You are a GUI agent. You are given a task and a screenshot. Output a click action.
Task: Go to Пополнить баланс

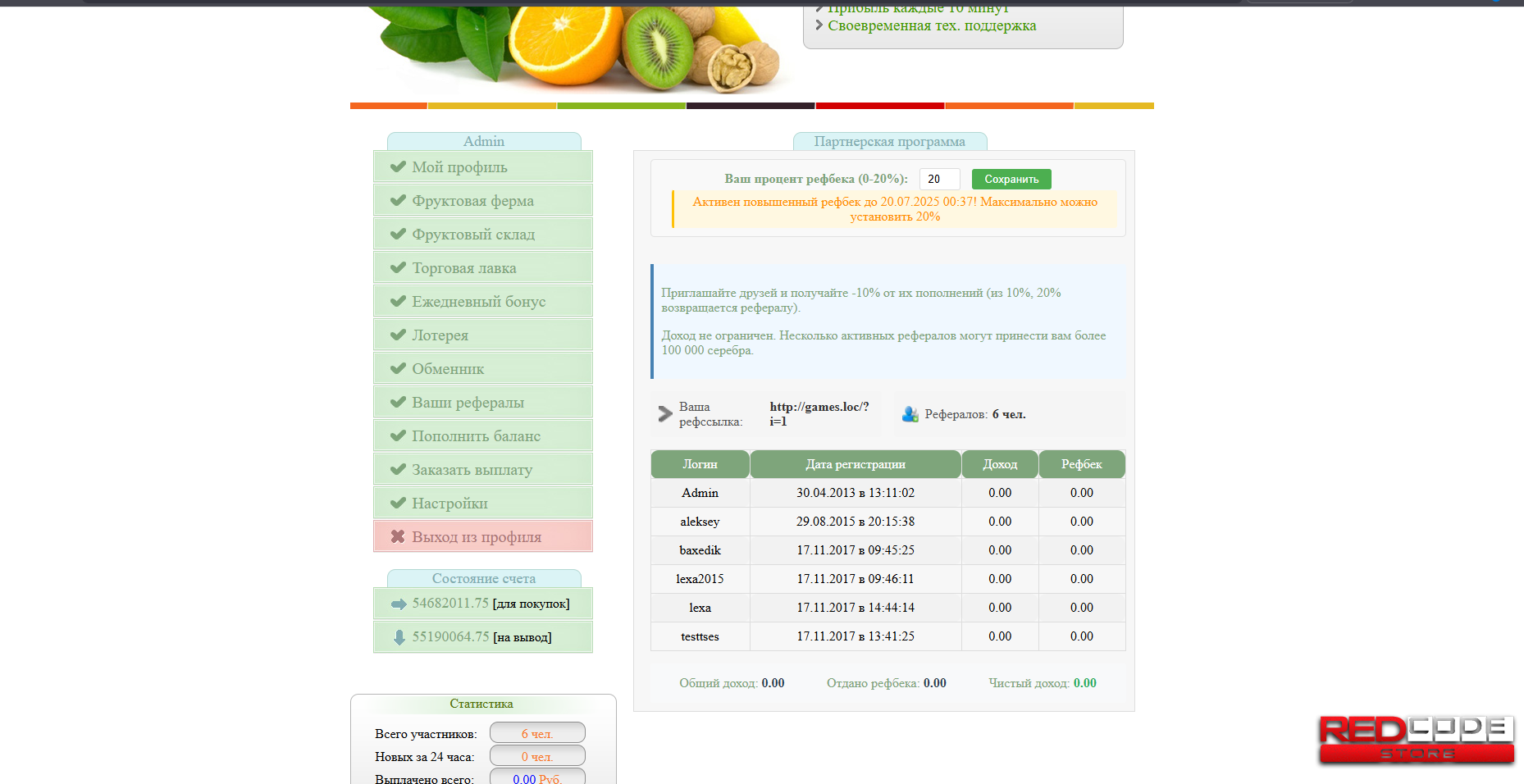[x=483, y=435]
